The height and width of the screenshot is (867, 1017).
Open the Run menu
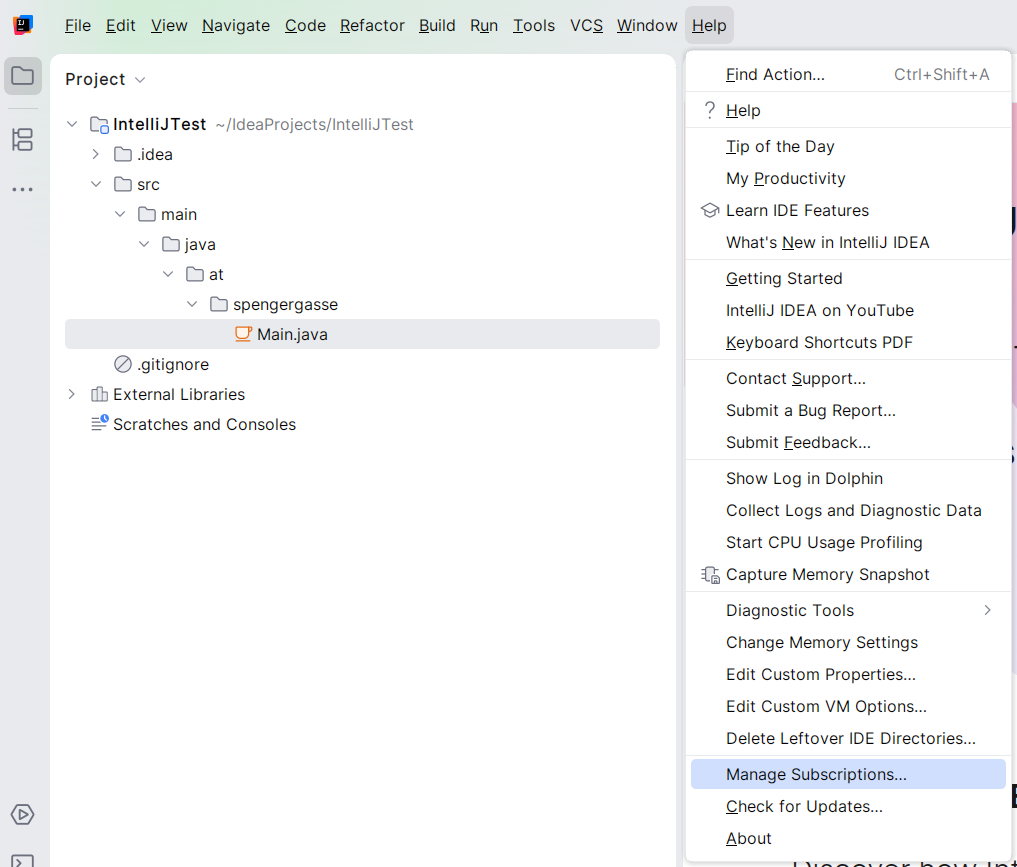(x=484, y=25)
